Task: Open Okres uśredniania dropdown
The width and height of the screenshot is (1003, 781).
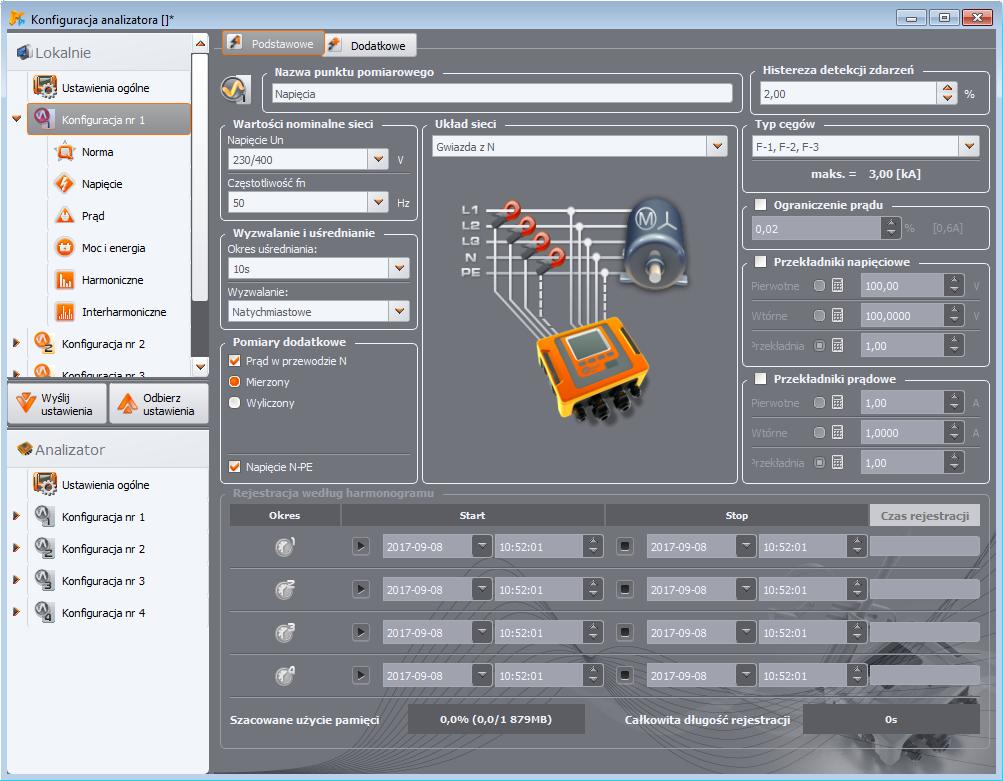Action: pos(399,269)
